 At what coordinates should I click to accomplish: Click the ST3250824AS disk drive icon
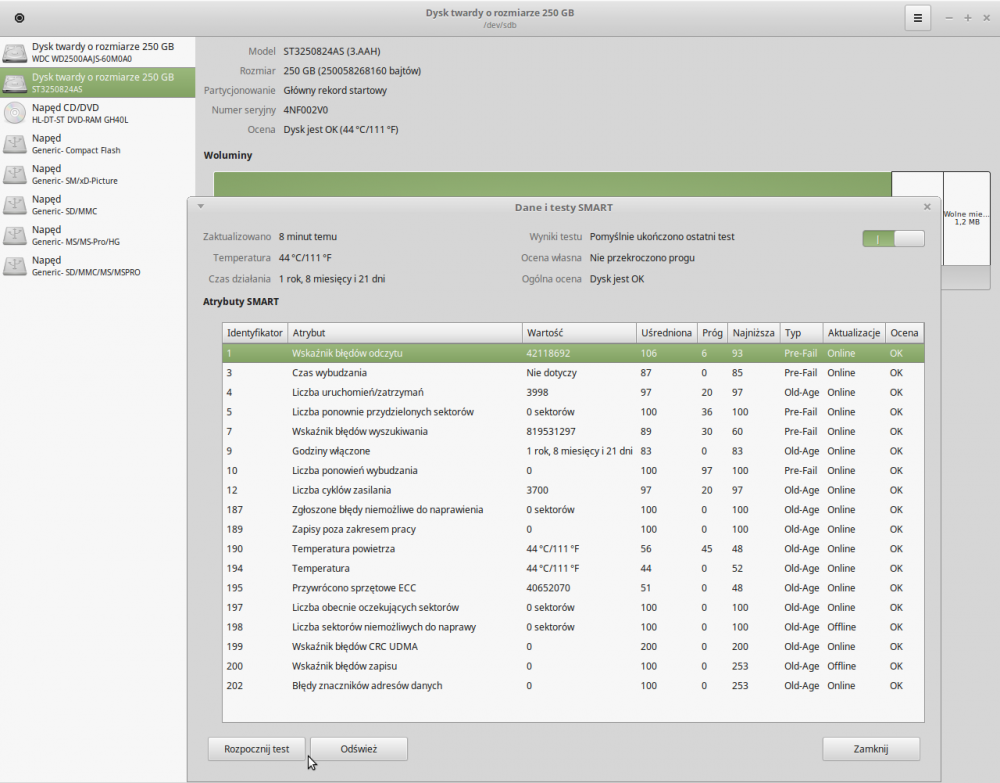pyautogui.click(x=15, y=82)
